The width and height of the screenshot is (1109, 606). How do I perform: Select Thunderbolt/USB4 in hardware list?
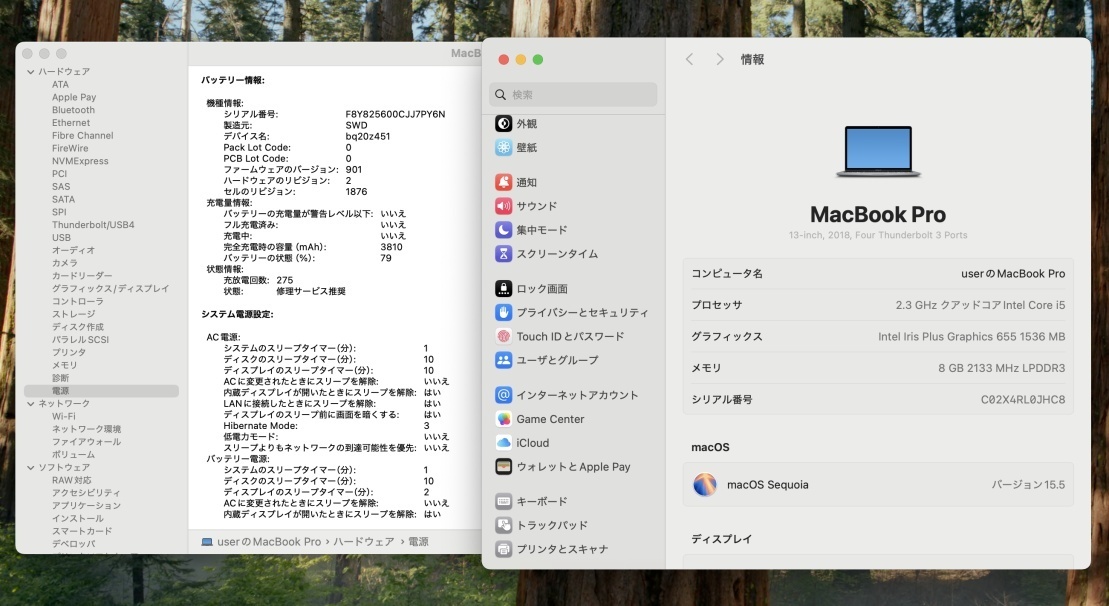(92, 225)
